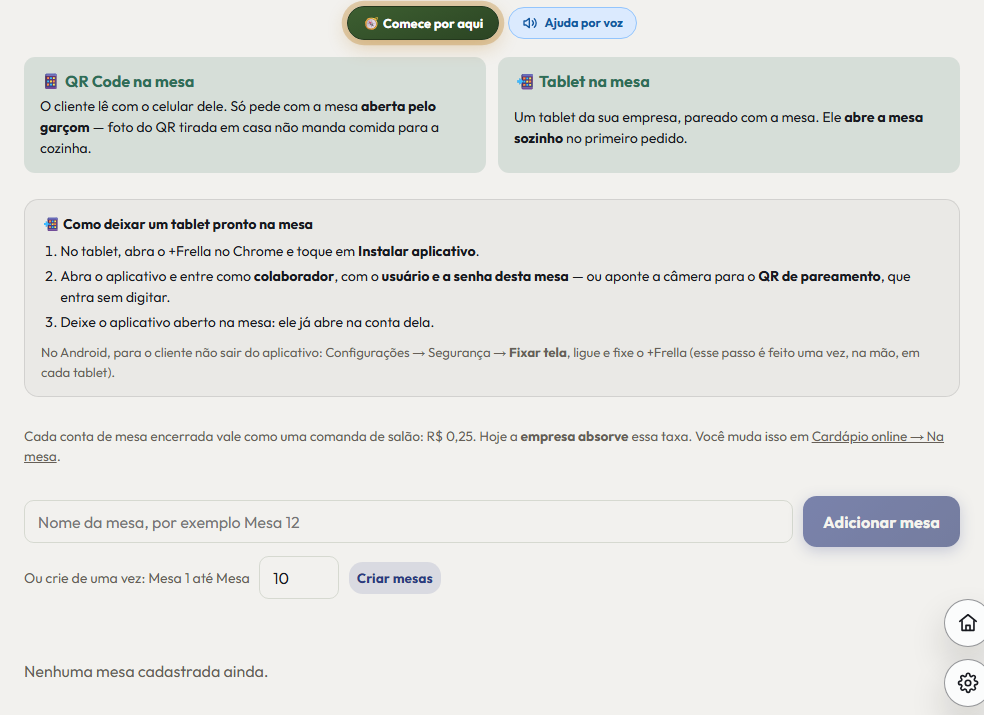The height and width of the screenshot is (715, 984).
Task: Click the table count field showing 10
Action: [x=299, y=578]
